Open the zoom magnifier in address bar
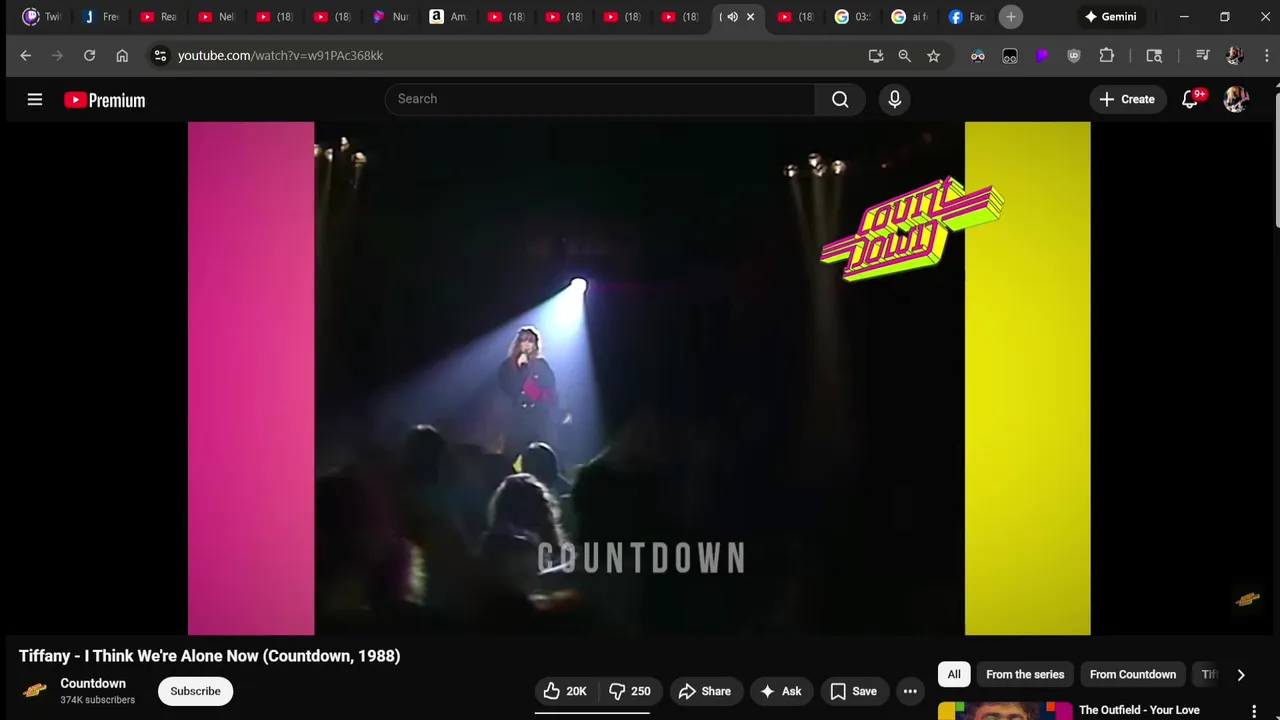The height and width of the screenshot is (720, 1280). coord(904,56)
